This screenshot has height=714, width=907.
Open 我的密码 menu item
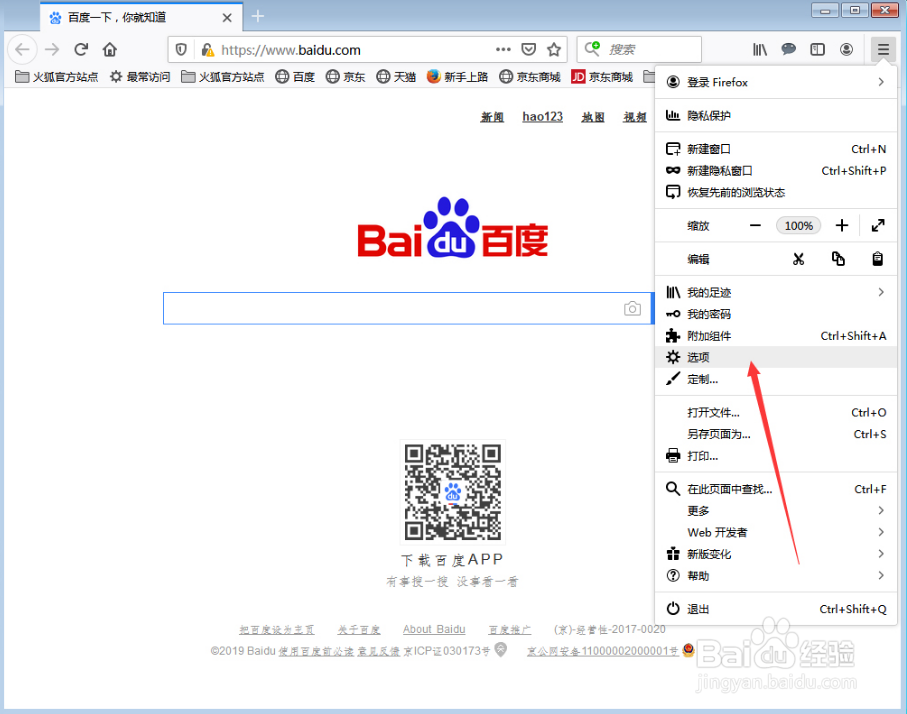[776, 314]
